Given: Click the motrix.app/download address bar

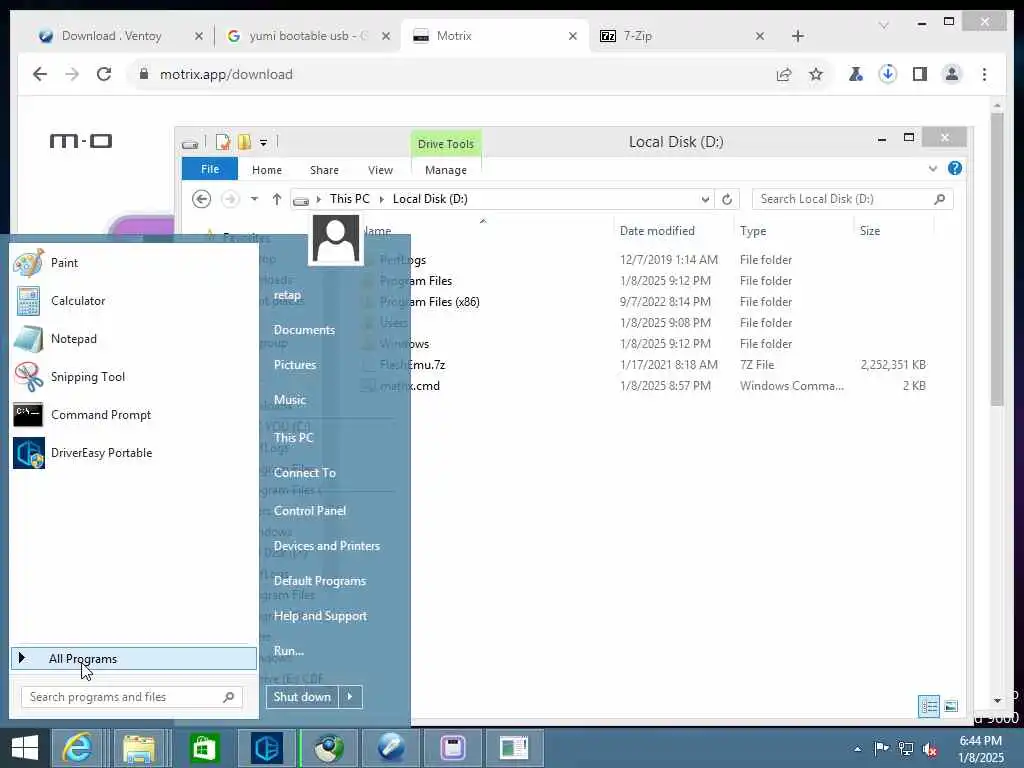Looking at the screenshot, I should (x=451, y=74).
